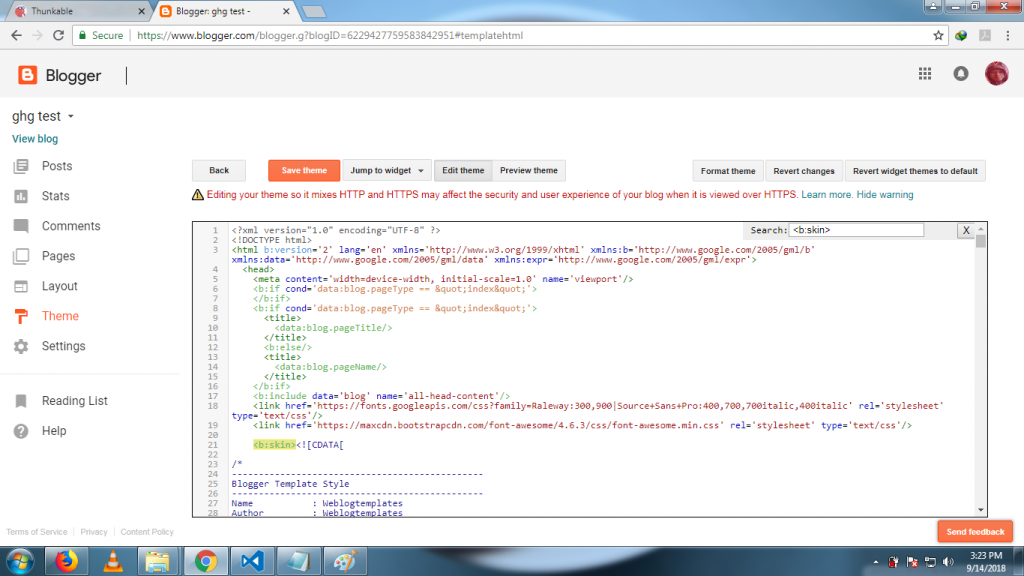Click the Hide warning link
This screenshot has width=1024, height=576.
[884, 195]
